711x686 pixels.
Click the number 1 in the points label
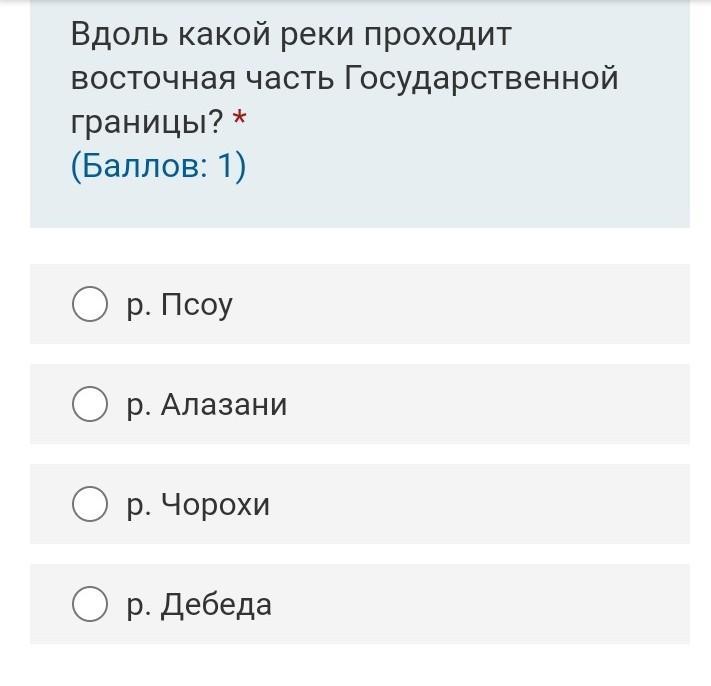click(x=225, y=165)
